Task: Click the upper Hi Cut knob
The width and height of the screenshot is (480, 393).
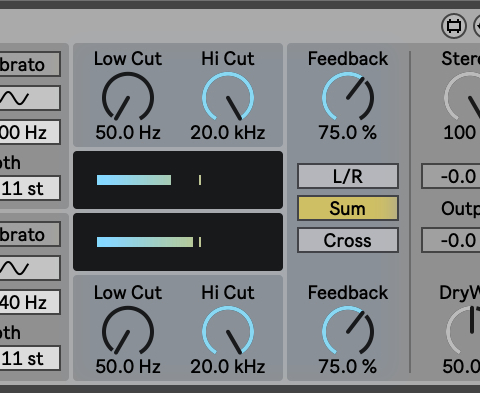Action: pos(228,98)
